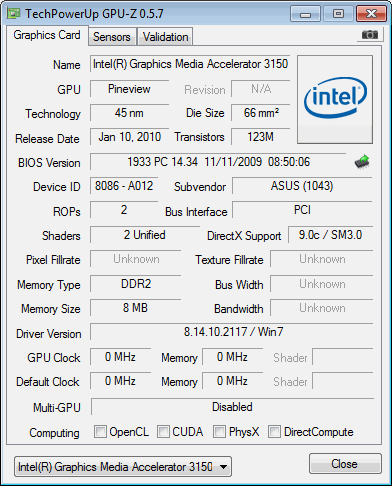This screenshot has height=486, width=392.
Task: Click the Intel vendor logo
Action: pyautogui.click(x=335, y=99)
